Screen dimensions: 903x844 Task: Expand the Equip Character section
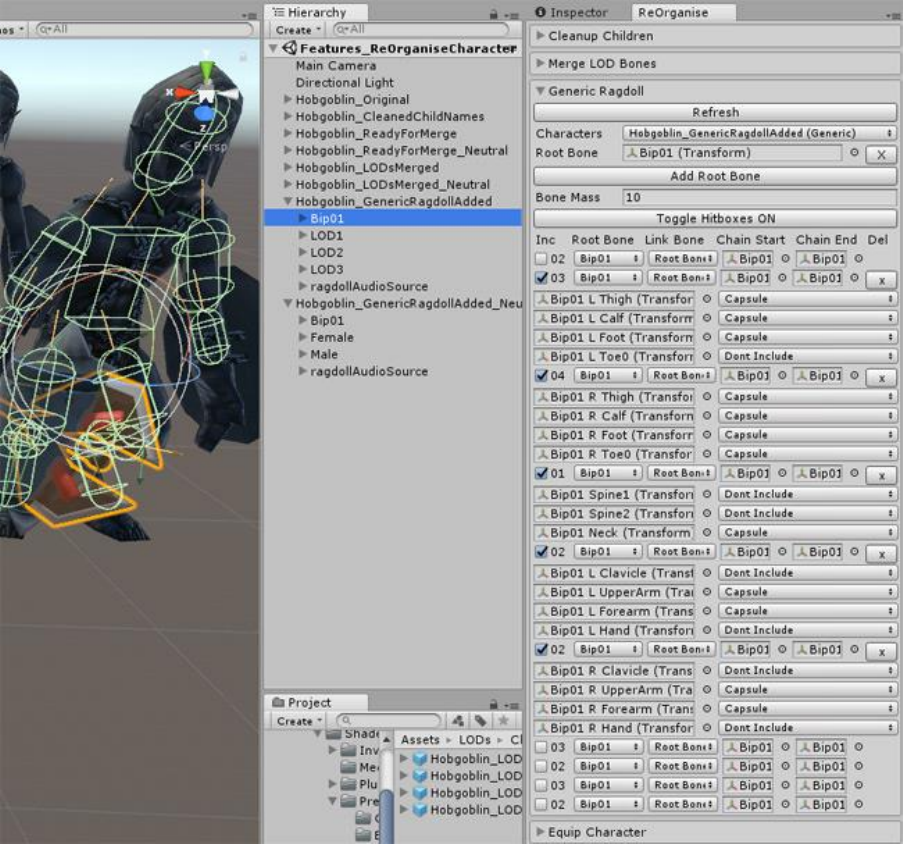click(540, 831)
